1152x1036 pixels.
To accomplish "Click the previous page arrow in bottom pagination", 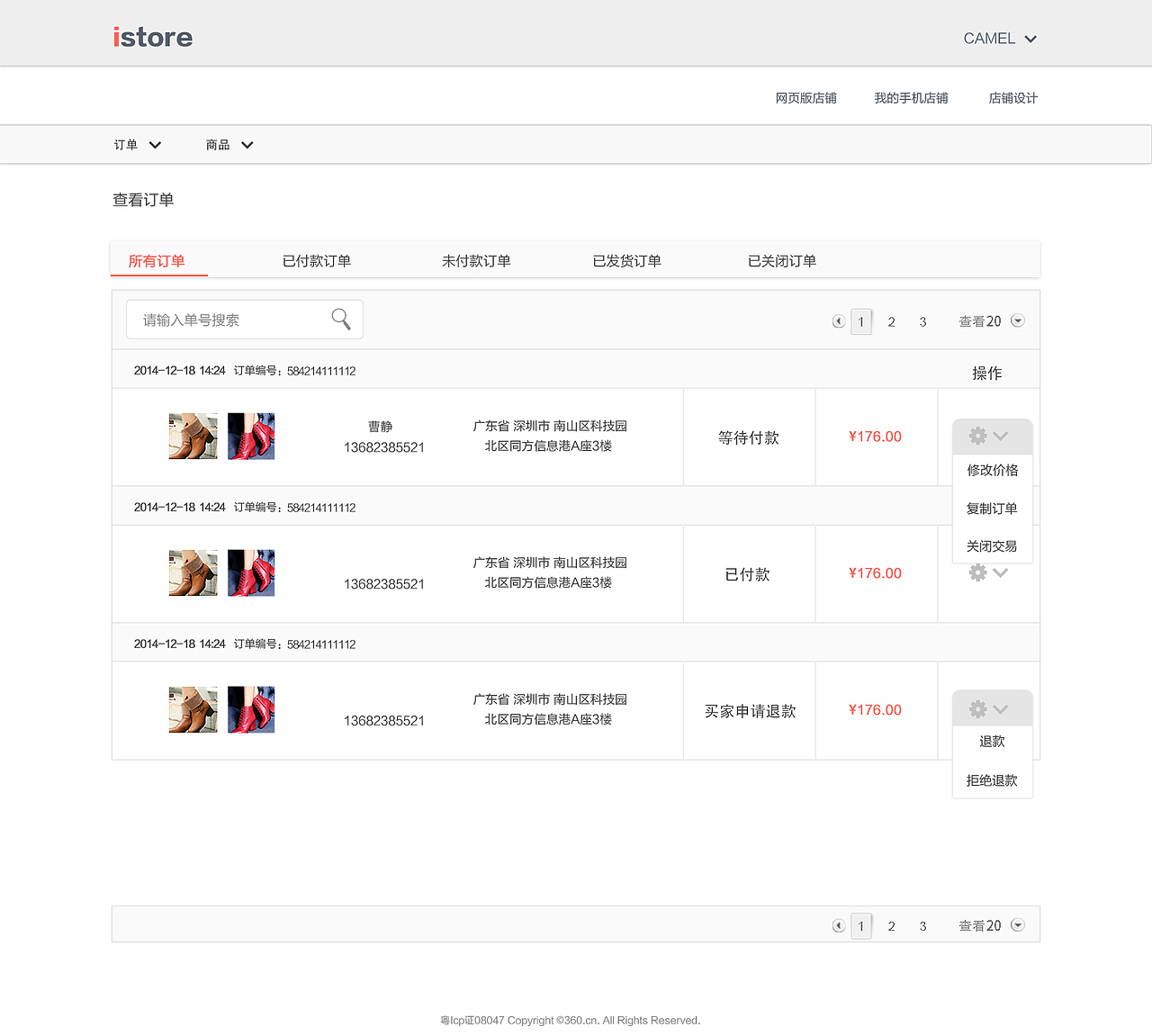I will coord(838,924).
